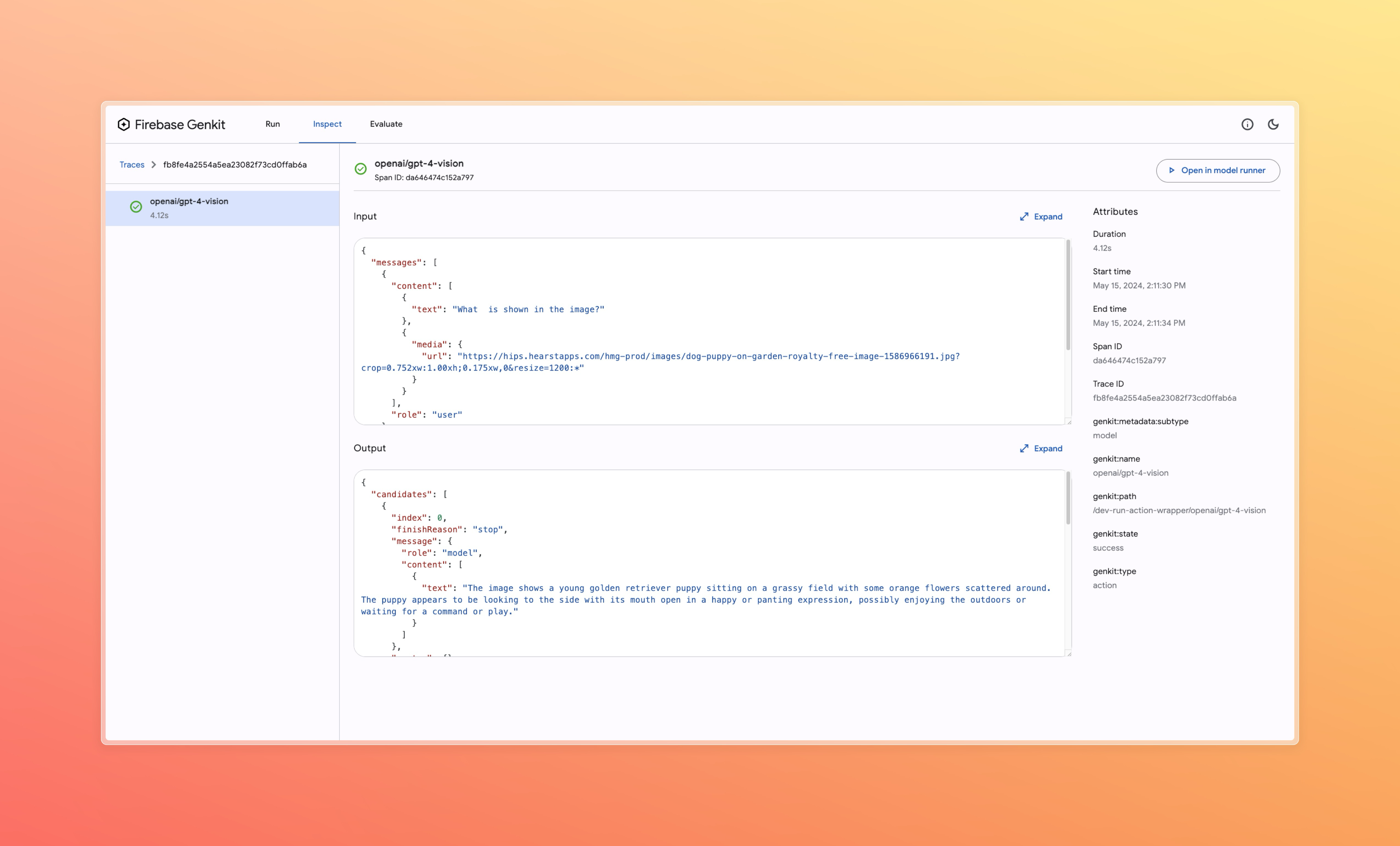The image size is (1400, 846).
Task: Select the Inspect tab
Action: [x=327, y=124]
